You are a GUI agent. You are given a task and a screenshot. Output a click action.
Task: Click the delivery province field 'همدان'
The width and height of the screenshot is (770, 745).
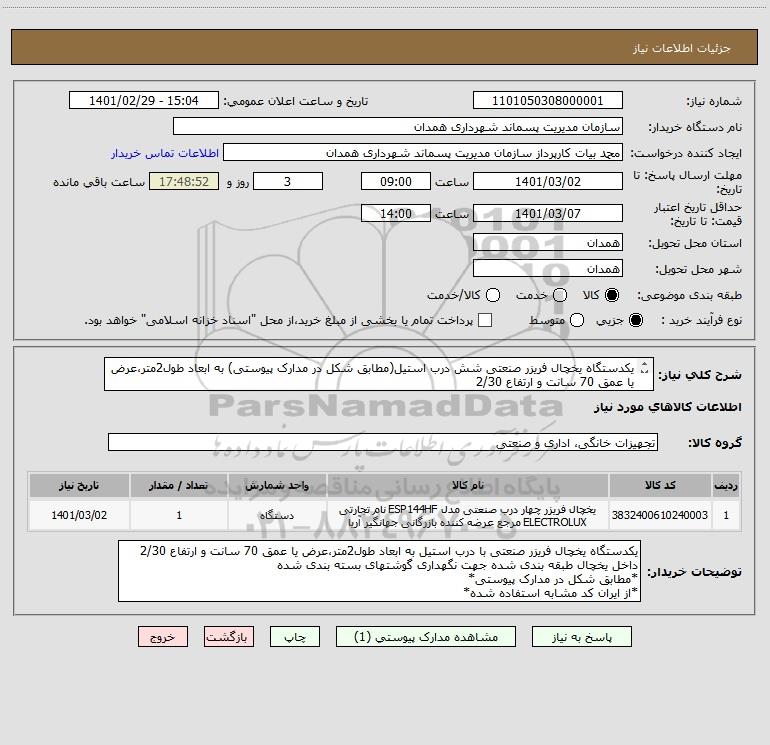[548, 242]
